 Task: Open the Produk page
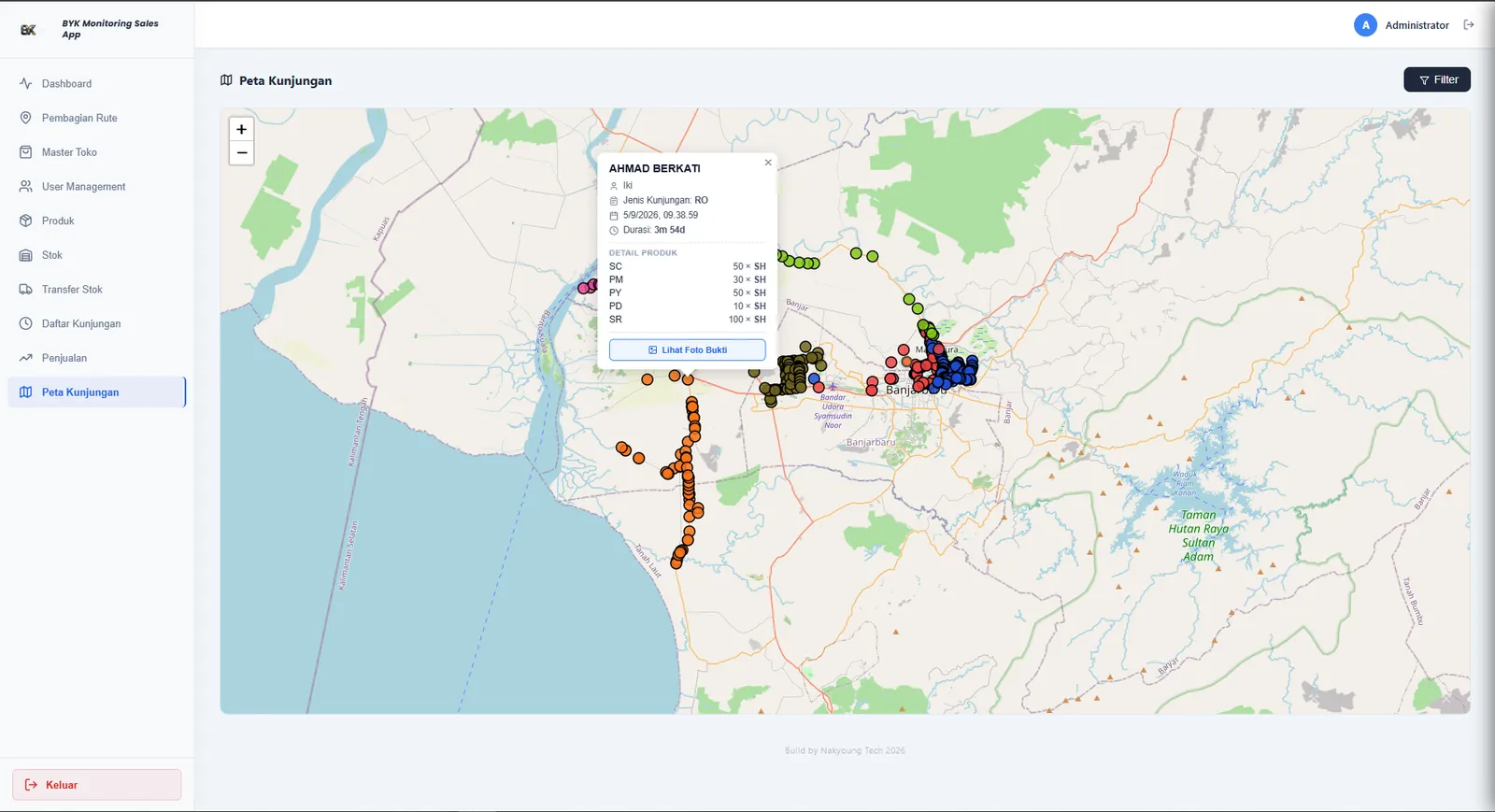97,221
